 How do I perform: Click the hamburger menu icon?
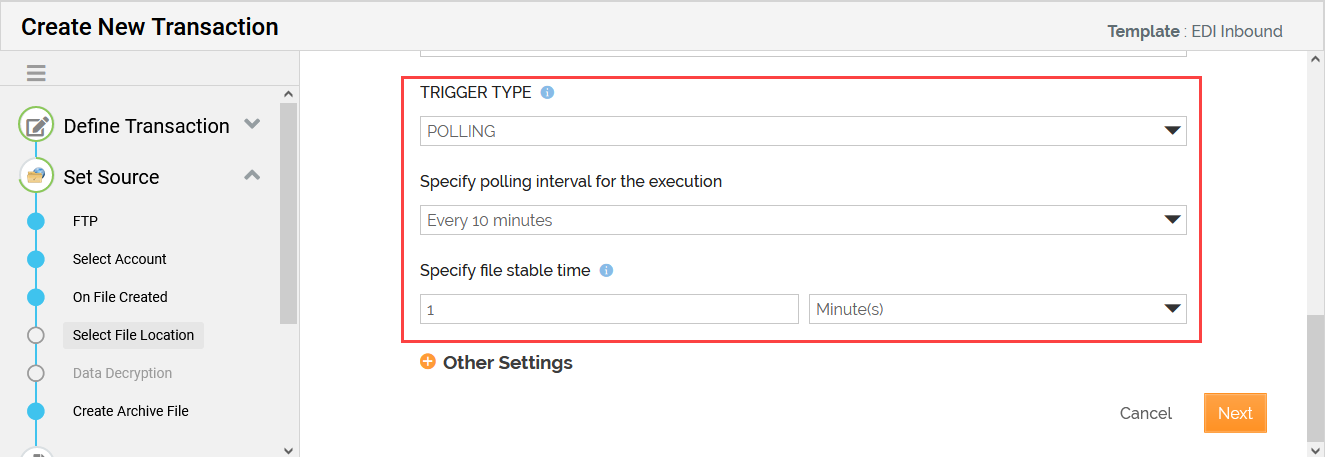click(36, 73)
